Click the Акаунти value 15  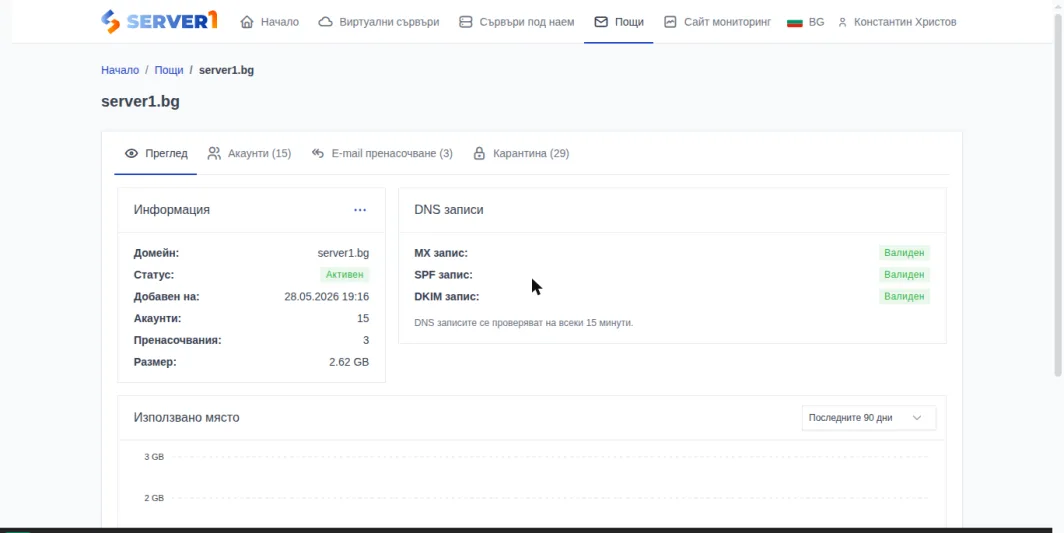point(363,318)
